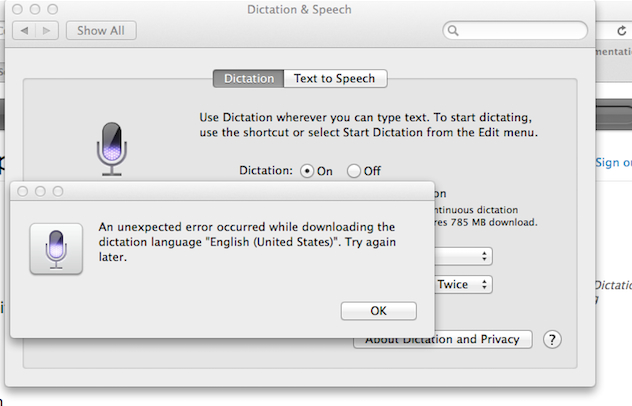The image size is (632, 406).
Task: Click the magnifying glass search icon
Action: point(453,31)
